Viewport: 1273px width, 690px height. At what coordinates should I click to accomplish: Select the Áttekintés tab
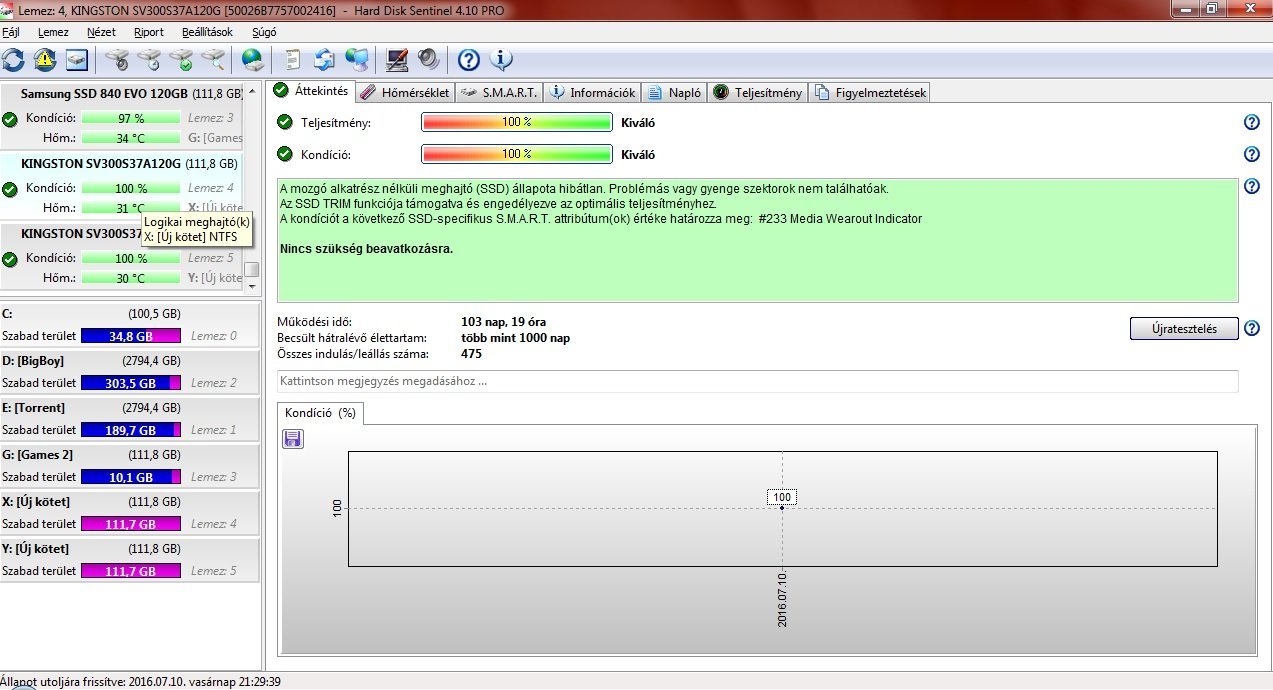[x=310, y=91]
